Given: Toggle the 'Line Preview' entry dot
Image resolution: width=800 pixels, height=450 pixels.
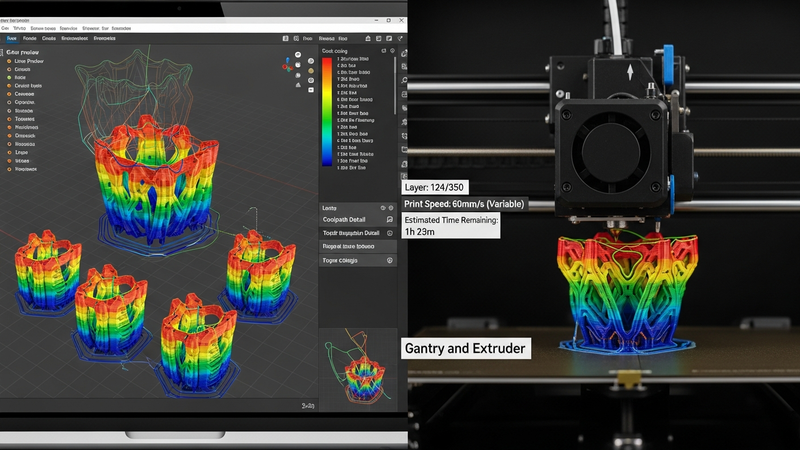Looking at the screenshot, I should point(9,61).
